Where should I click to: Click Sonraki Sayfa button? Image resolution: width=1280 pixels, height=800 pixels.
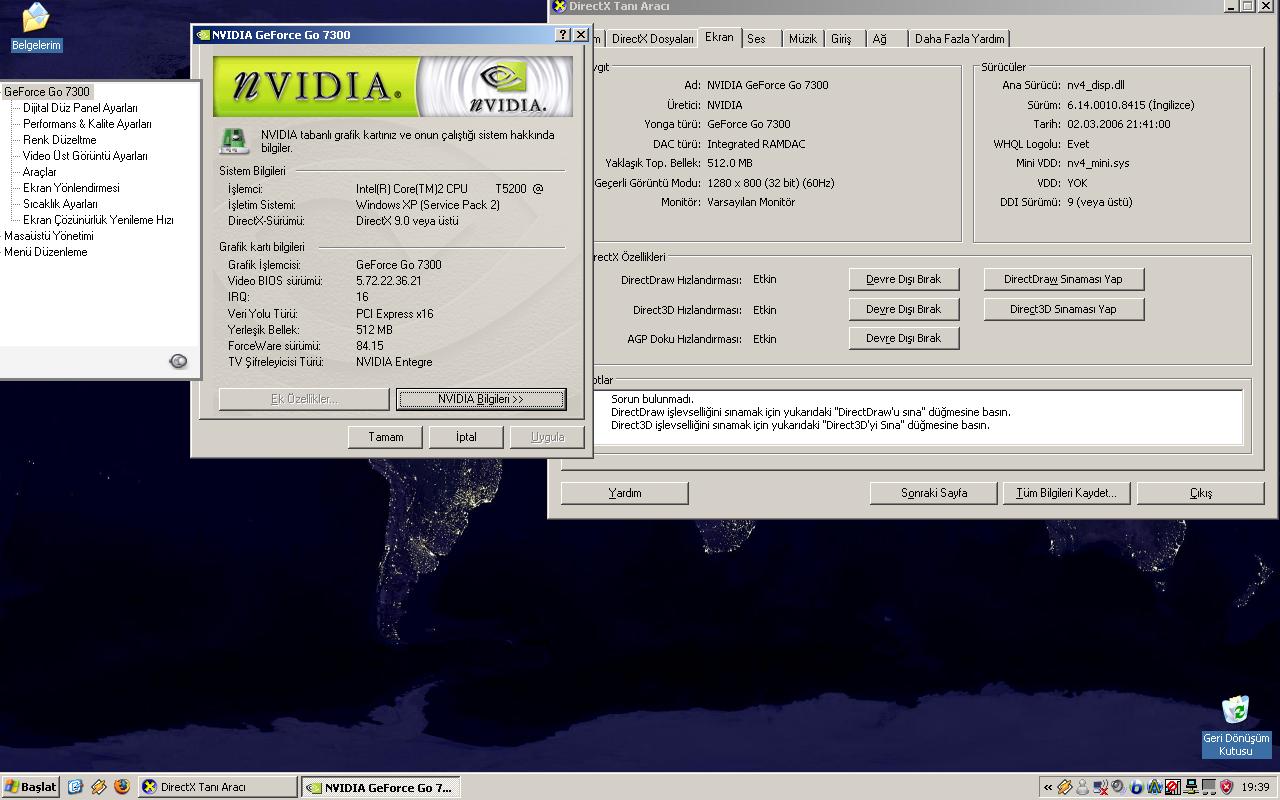click(x=933, y=493)
